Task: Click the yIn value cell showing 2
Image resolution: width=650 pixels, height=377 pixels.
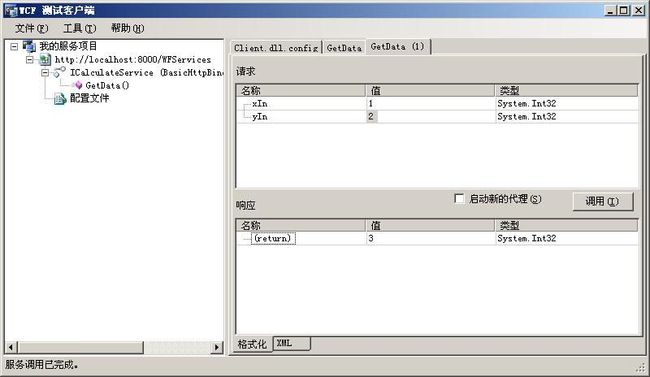Action: click(430, 117)
